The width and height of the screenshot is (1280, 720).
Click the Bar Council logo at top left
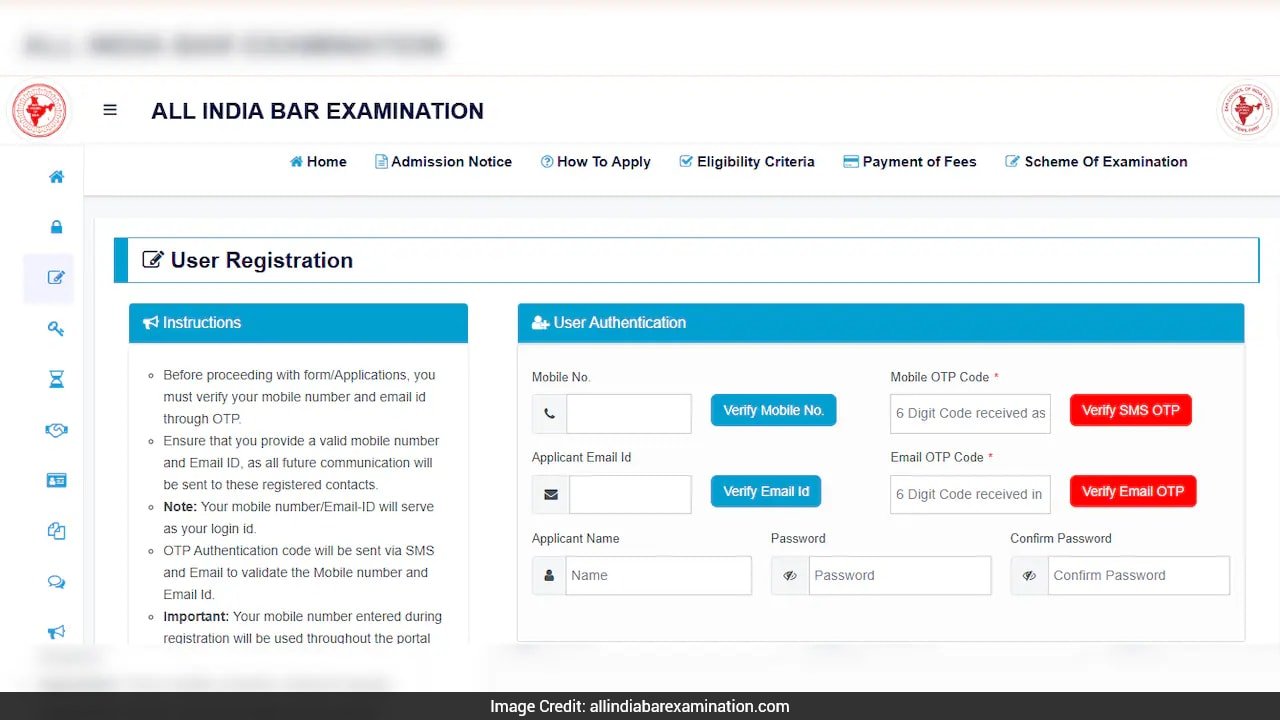pyautogui.click(x=39, y=111)
